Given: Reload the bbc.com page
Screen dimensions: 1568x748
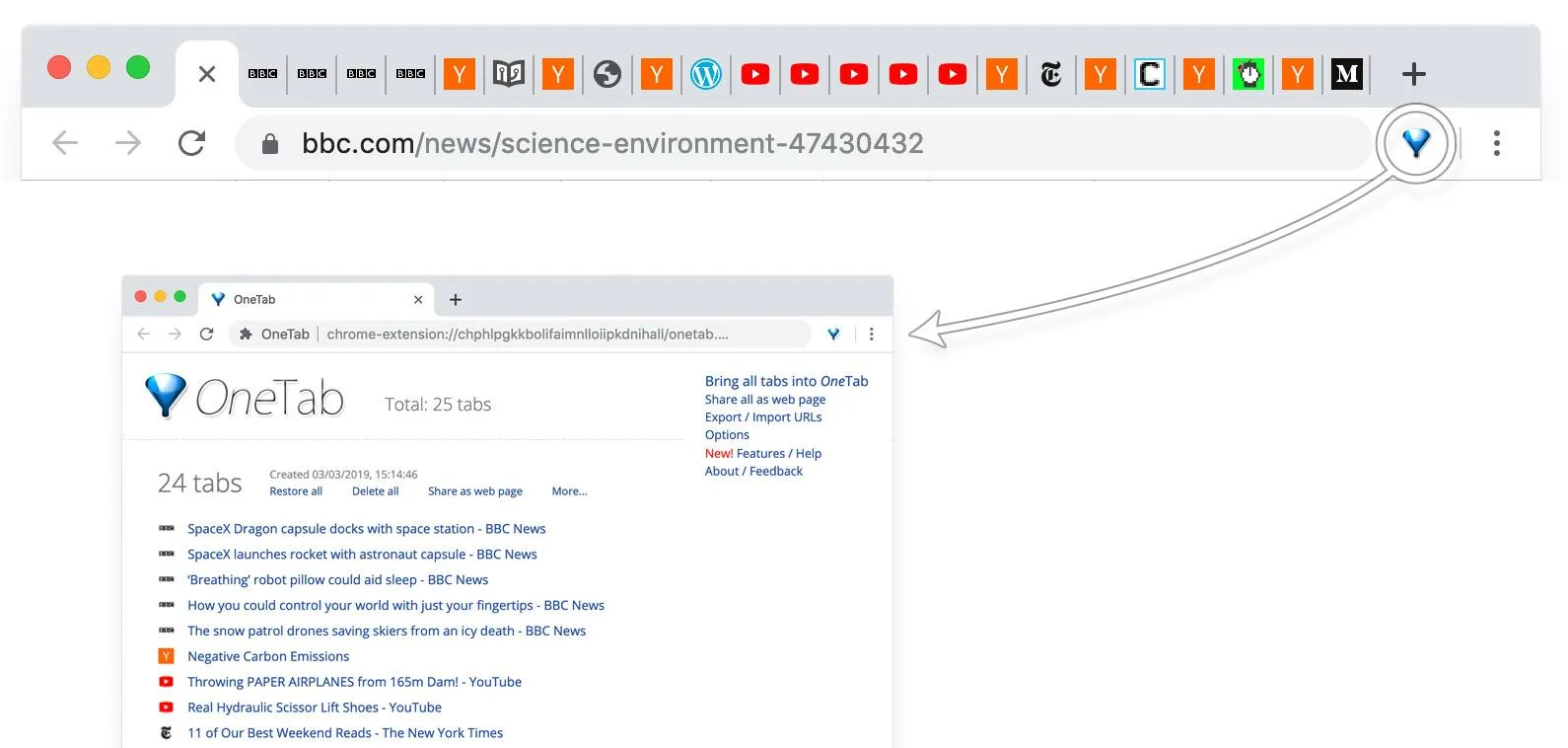Looking at the screenshot, I should (192, 143).
